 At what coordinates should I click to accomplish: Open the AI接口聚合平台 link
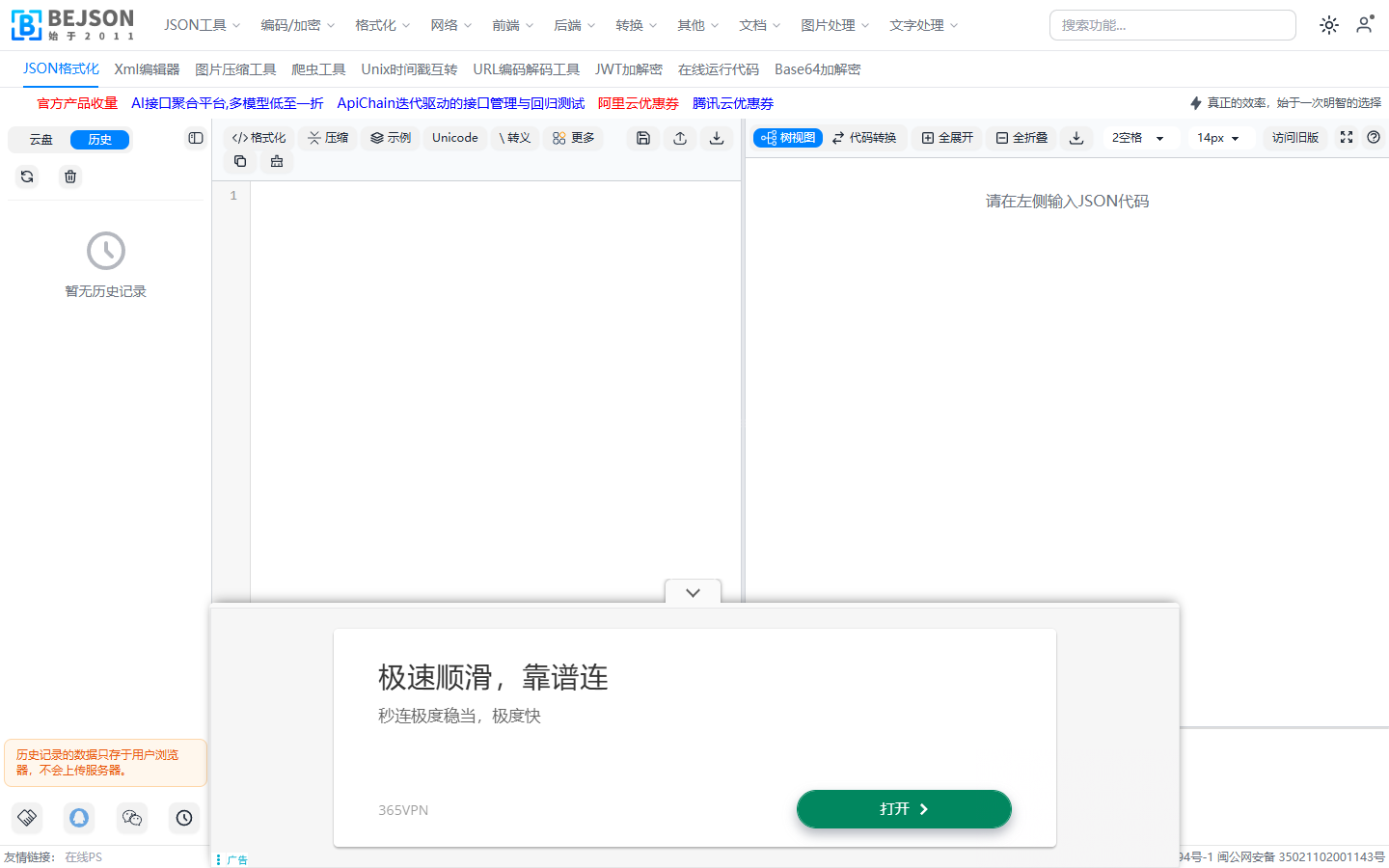227,103
